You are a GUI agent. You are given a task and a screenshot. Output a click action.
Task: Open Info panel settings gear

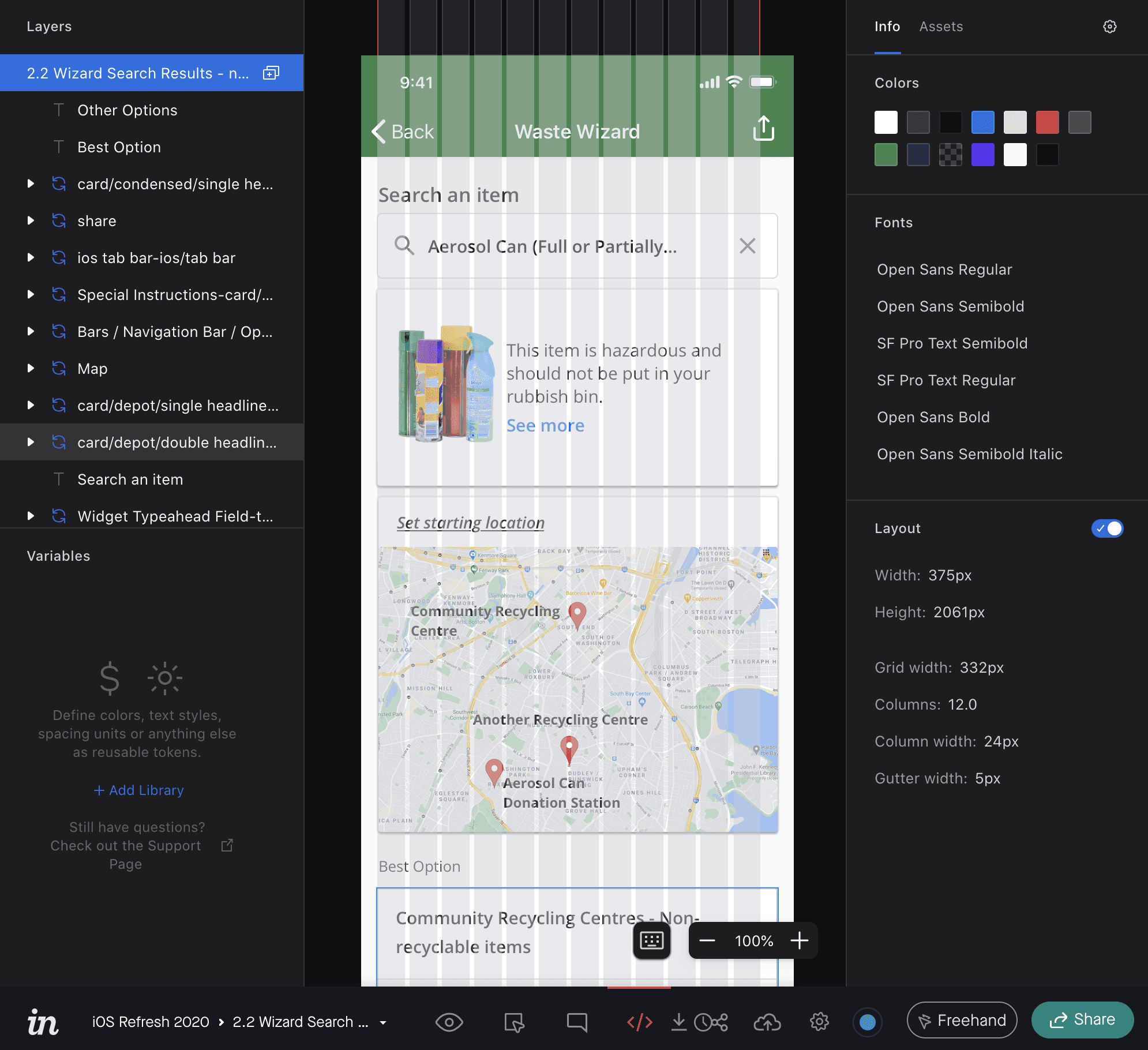[x=1109, y=27]
